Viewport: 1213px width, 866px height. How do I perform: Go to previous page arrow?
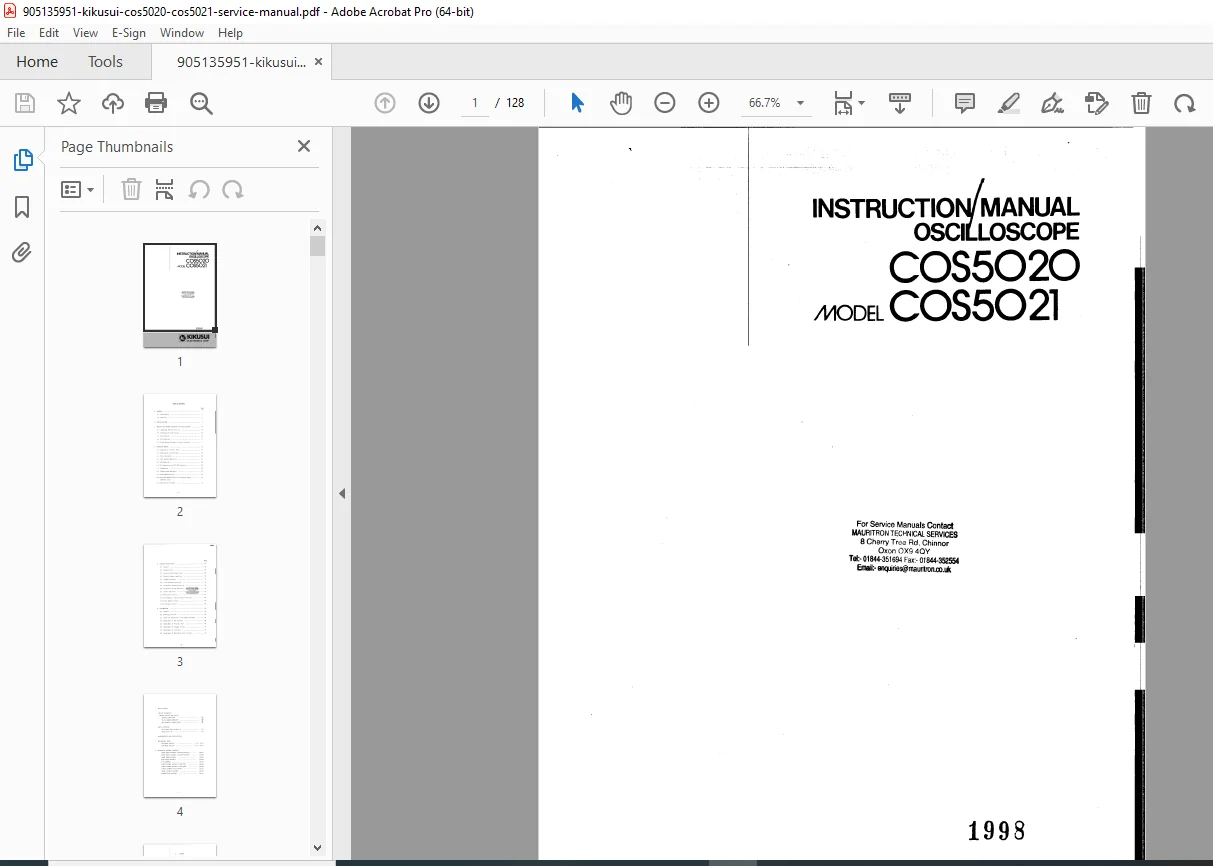tap(385, 103)
